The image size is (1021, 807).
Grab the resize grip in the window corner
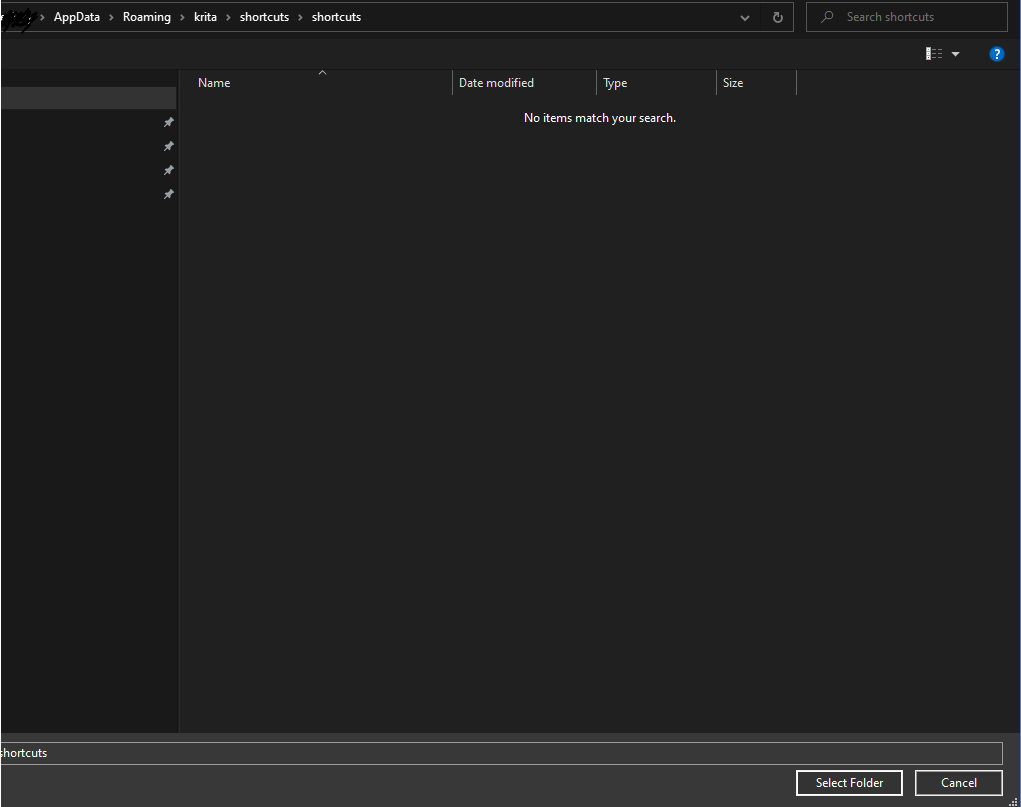1013,800
